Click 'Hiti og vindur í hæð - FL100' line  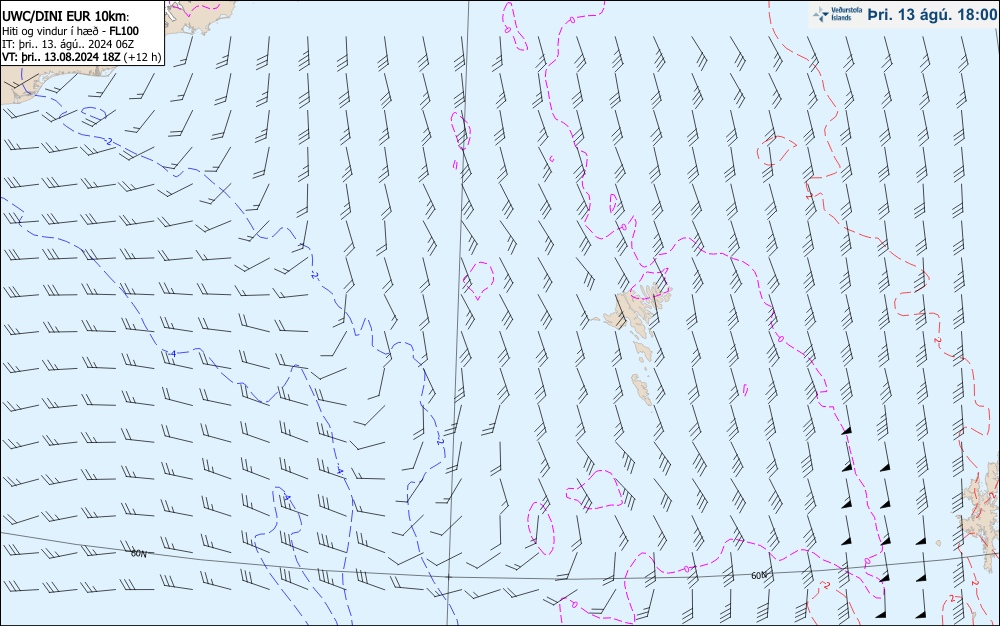click(70, 31)
